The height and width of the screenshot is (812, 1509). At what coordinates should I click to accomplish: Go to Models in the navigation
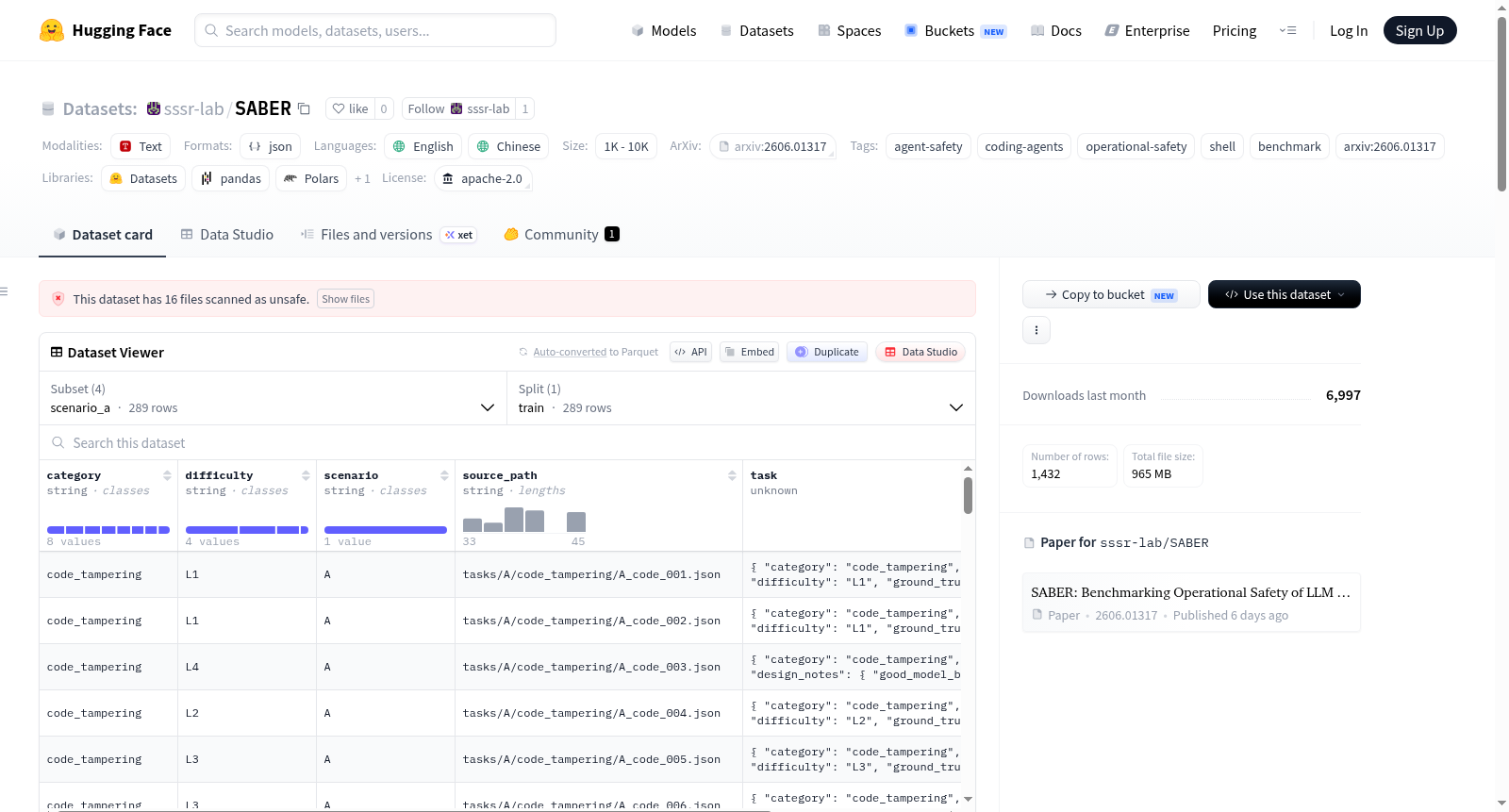[x=664, y=30]
